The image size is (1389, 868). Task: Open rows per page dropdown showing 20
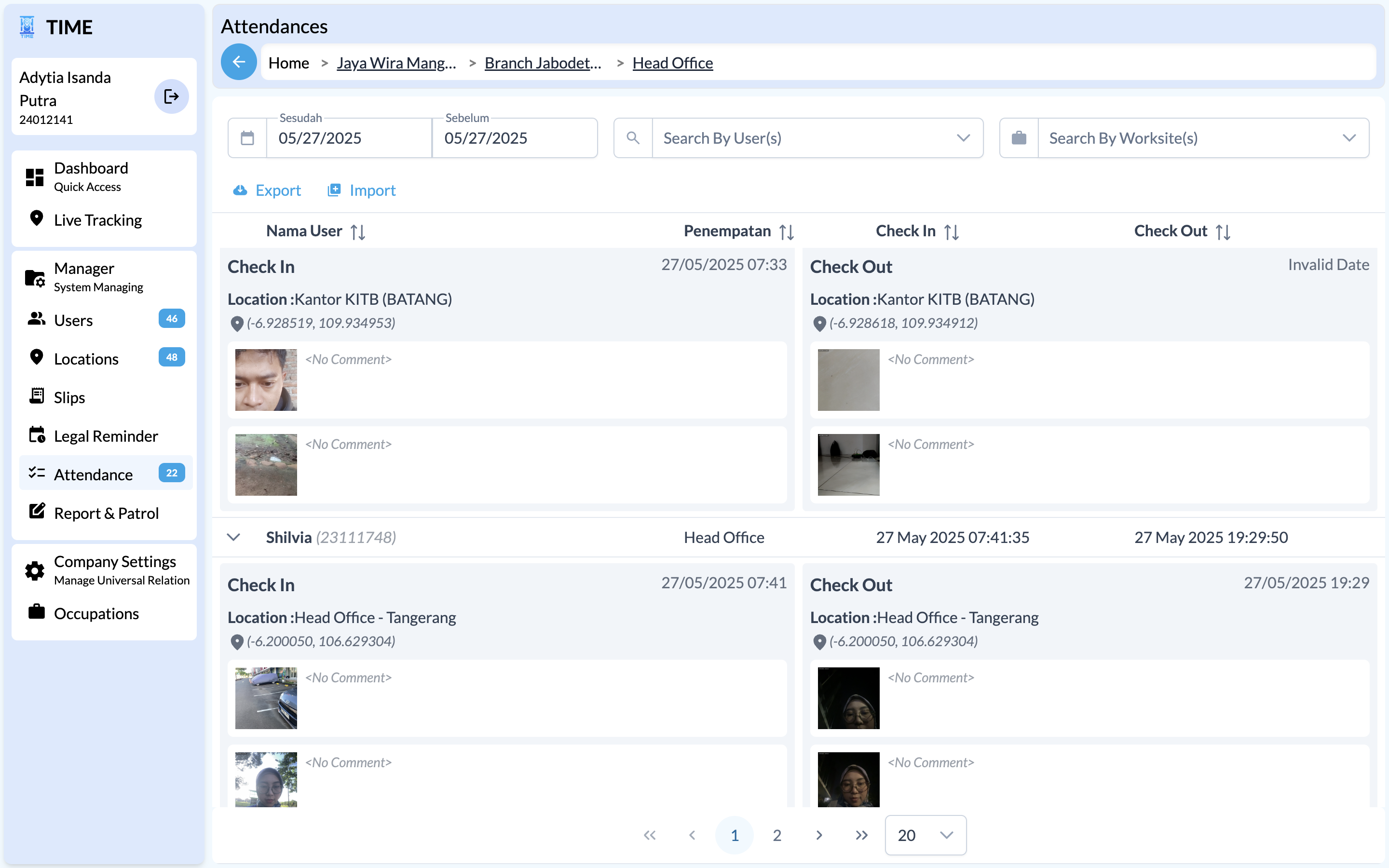click(925, 835)
